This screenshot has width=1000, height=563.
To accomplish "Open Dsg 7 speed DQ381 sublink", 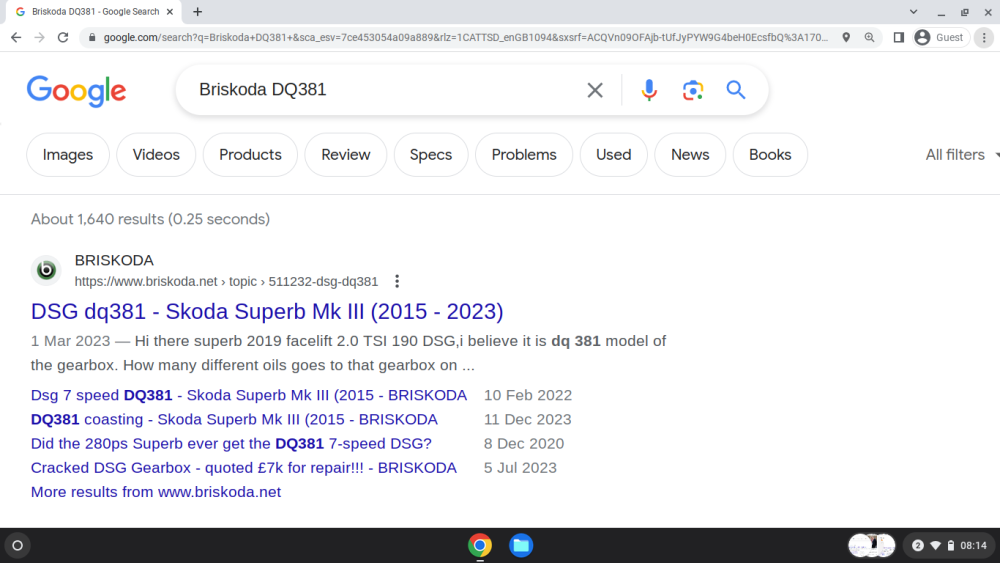I will 249,395.
